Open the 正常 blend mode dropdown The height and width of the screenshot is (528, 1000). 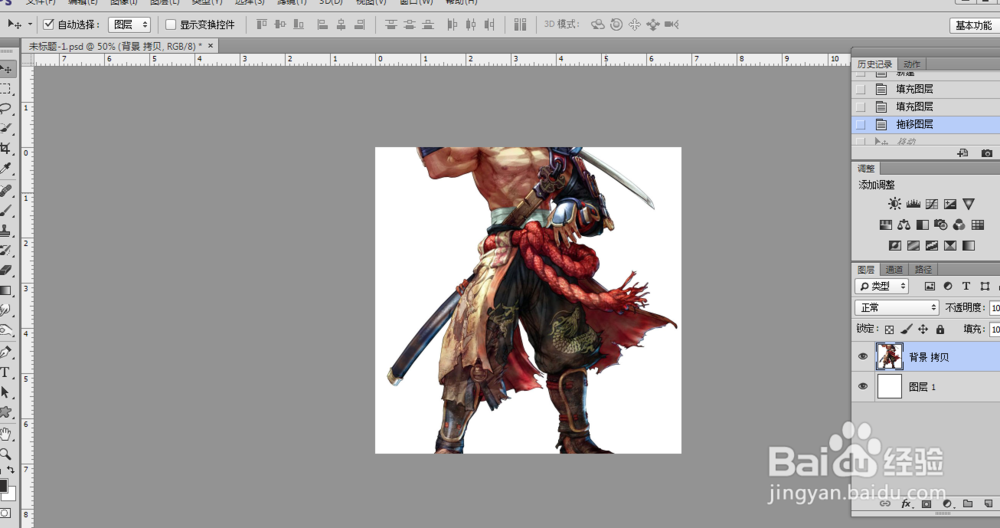click(897, 308)
